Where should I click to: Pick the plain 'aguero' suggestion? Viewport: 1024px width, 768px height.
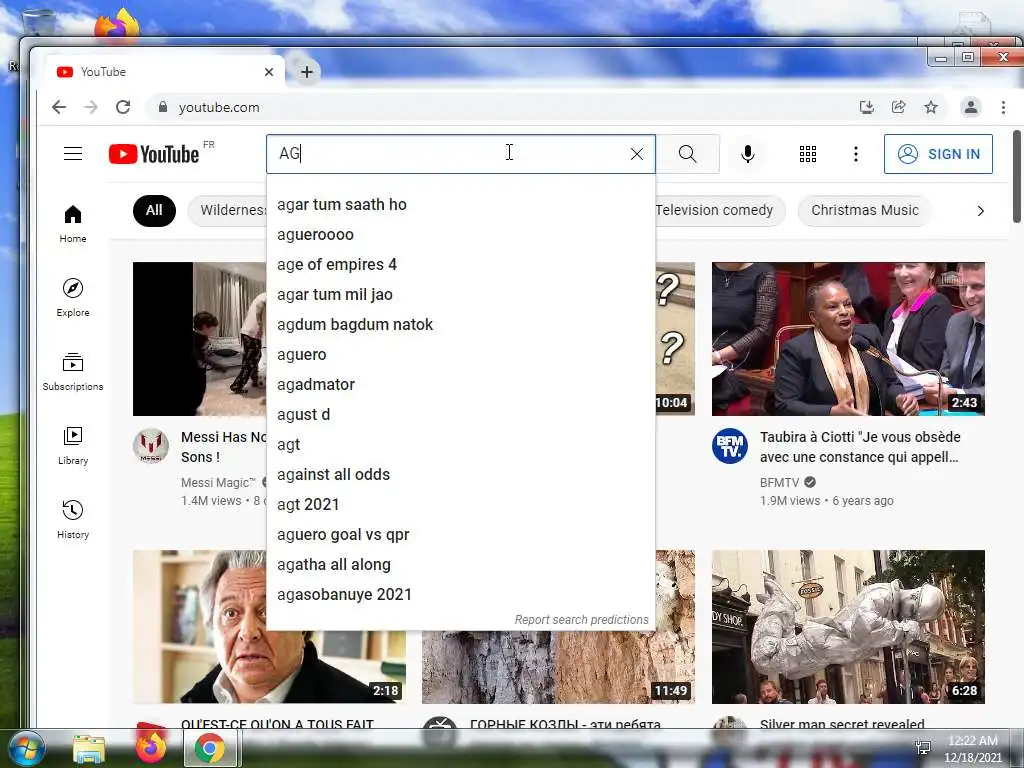click(460, 355)
